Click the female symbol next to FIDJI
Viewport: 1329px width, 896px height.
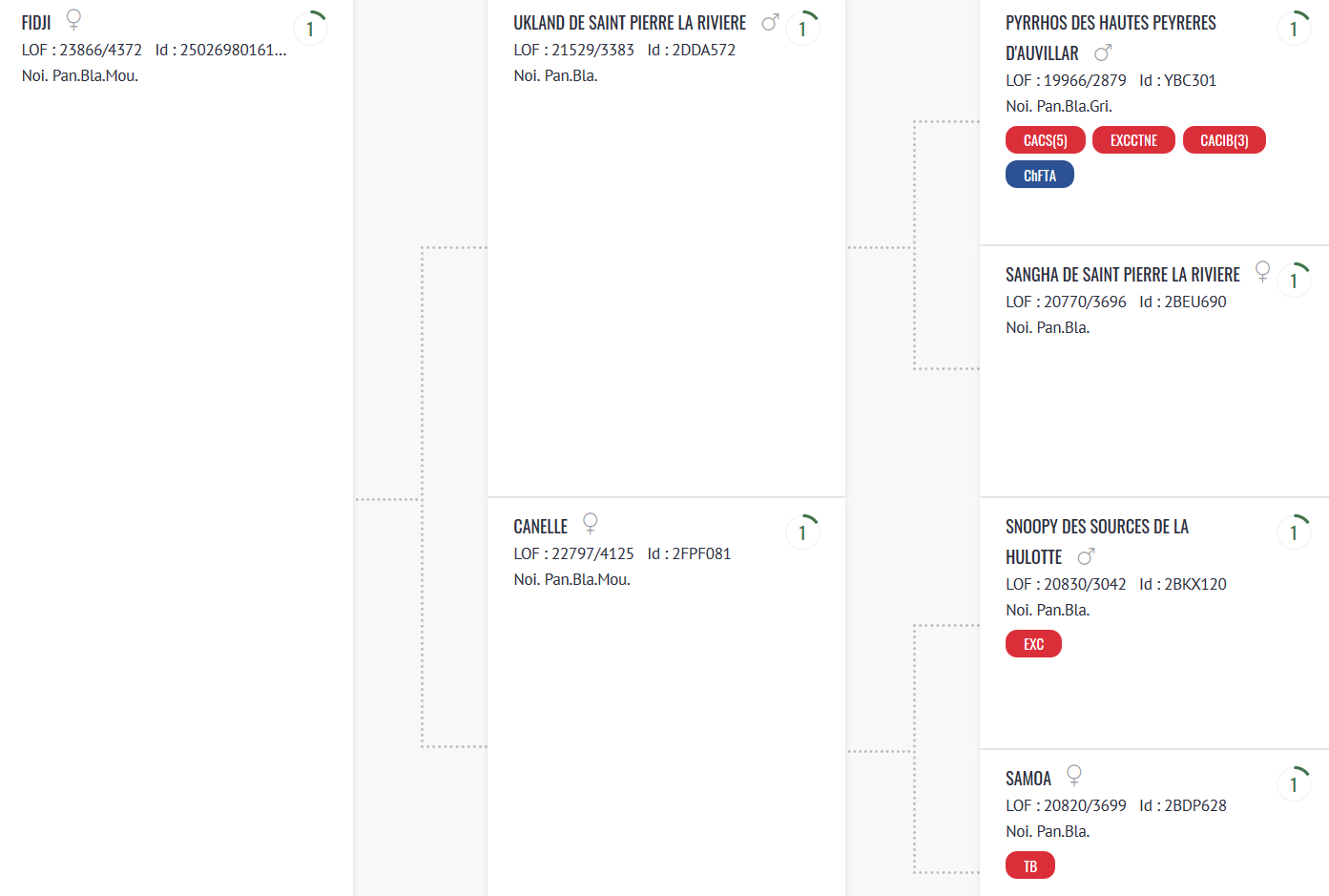73,20
